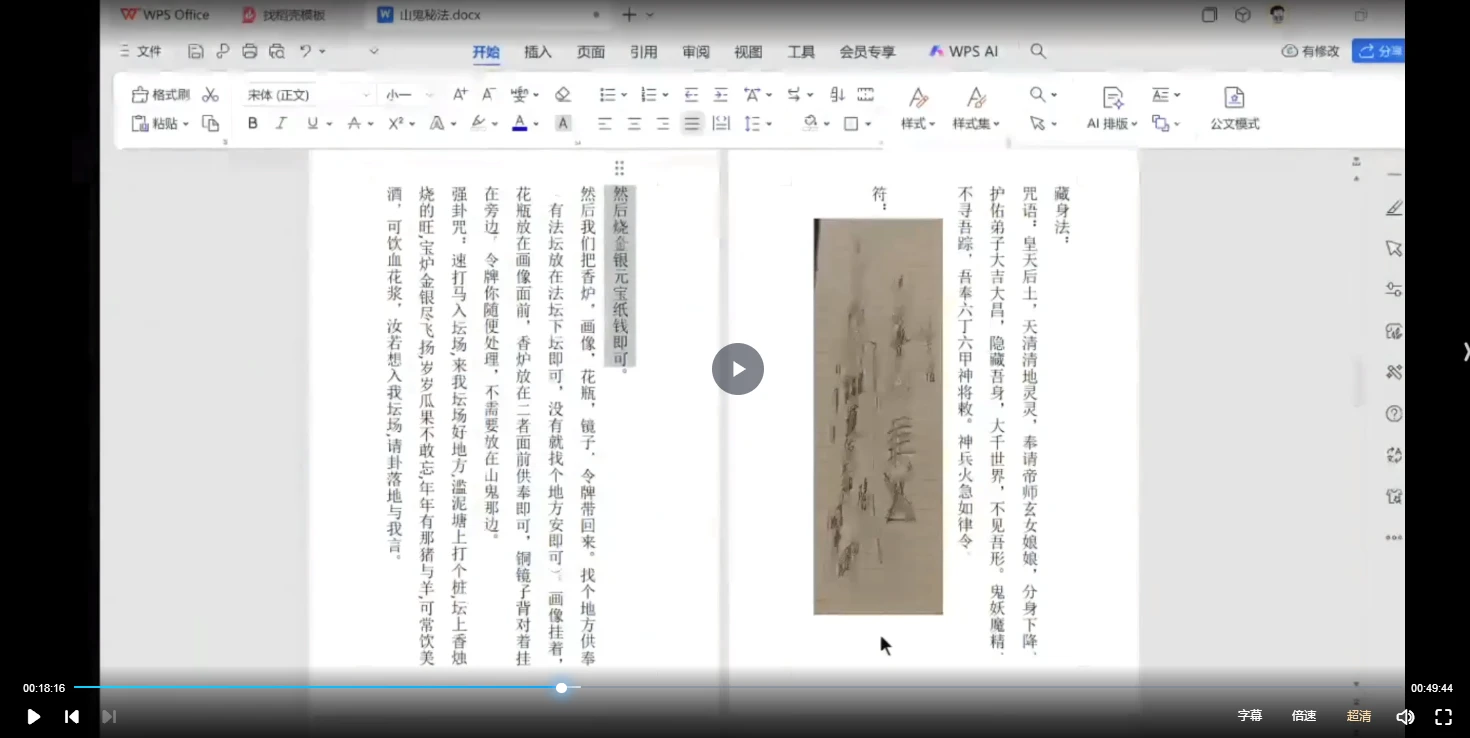Click the Print icon in quick access toolbar
1470x738 pixels.
pyautogui.click(x=250, y=51)
